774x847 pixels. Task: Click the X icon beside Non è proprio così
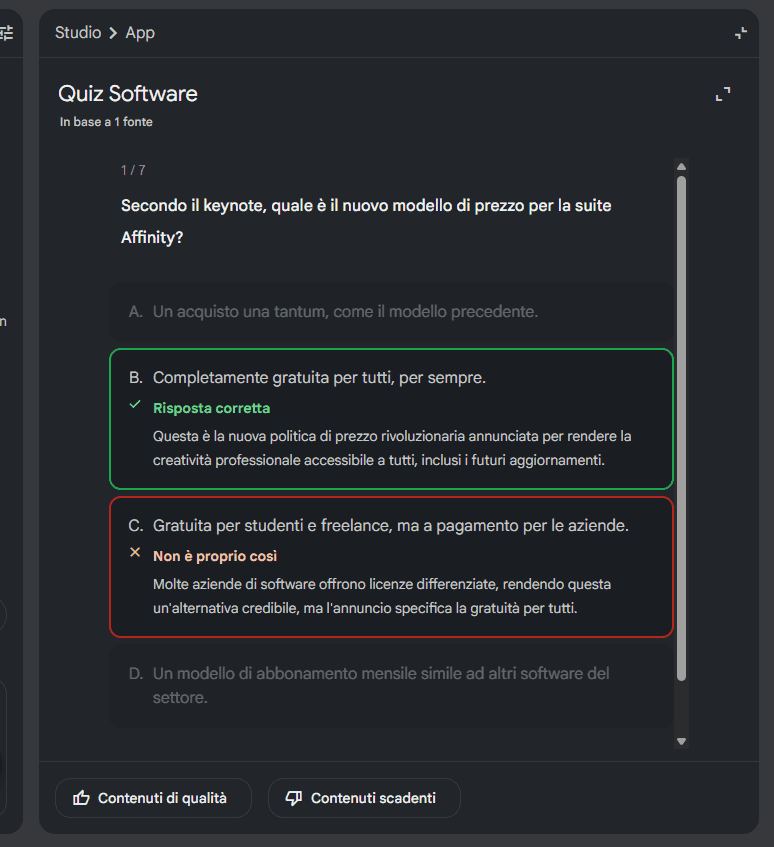(135, 552)
